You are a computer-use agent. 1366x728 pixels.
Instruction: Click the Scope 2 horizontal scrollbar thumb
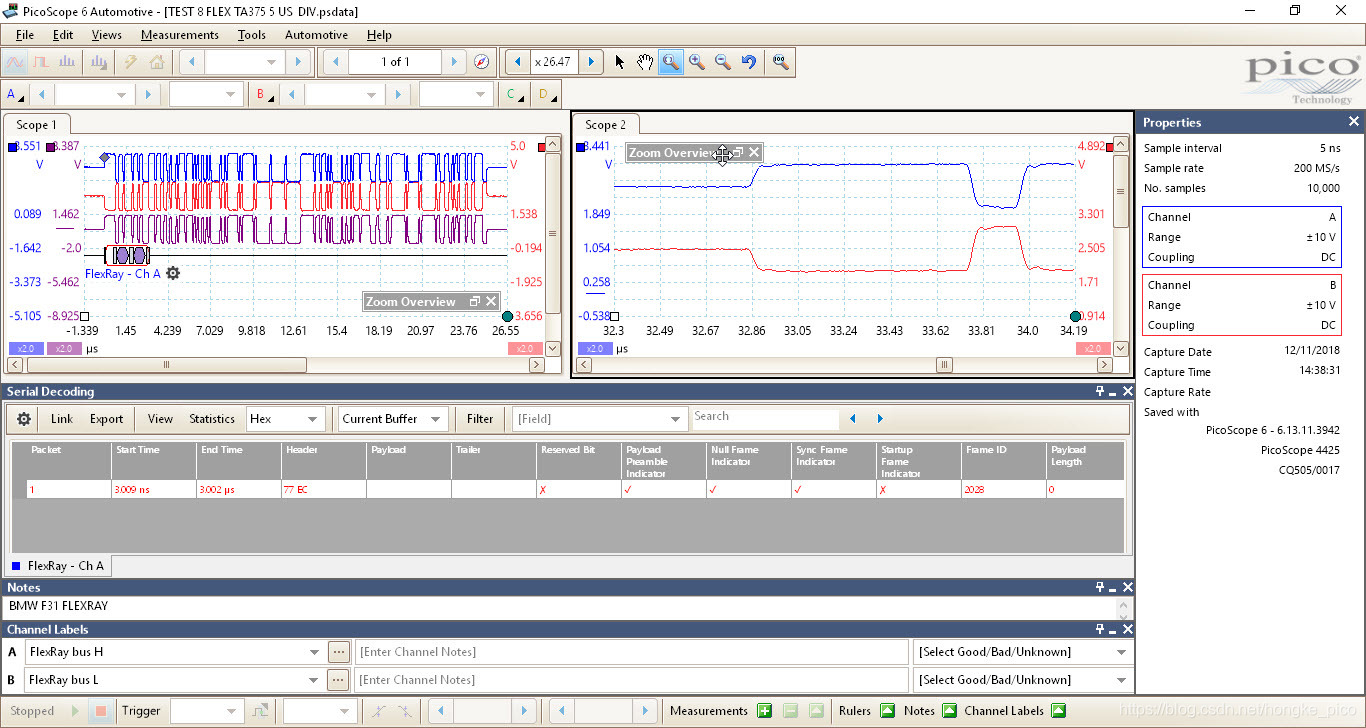944,365
